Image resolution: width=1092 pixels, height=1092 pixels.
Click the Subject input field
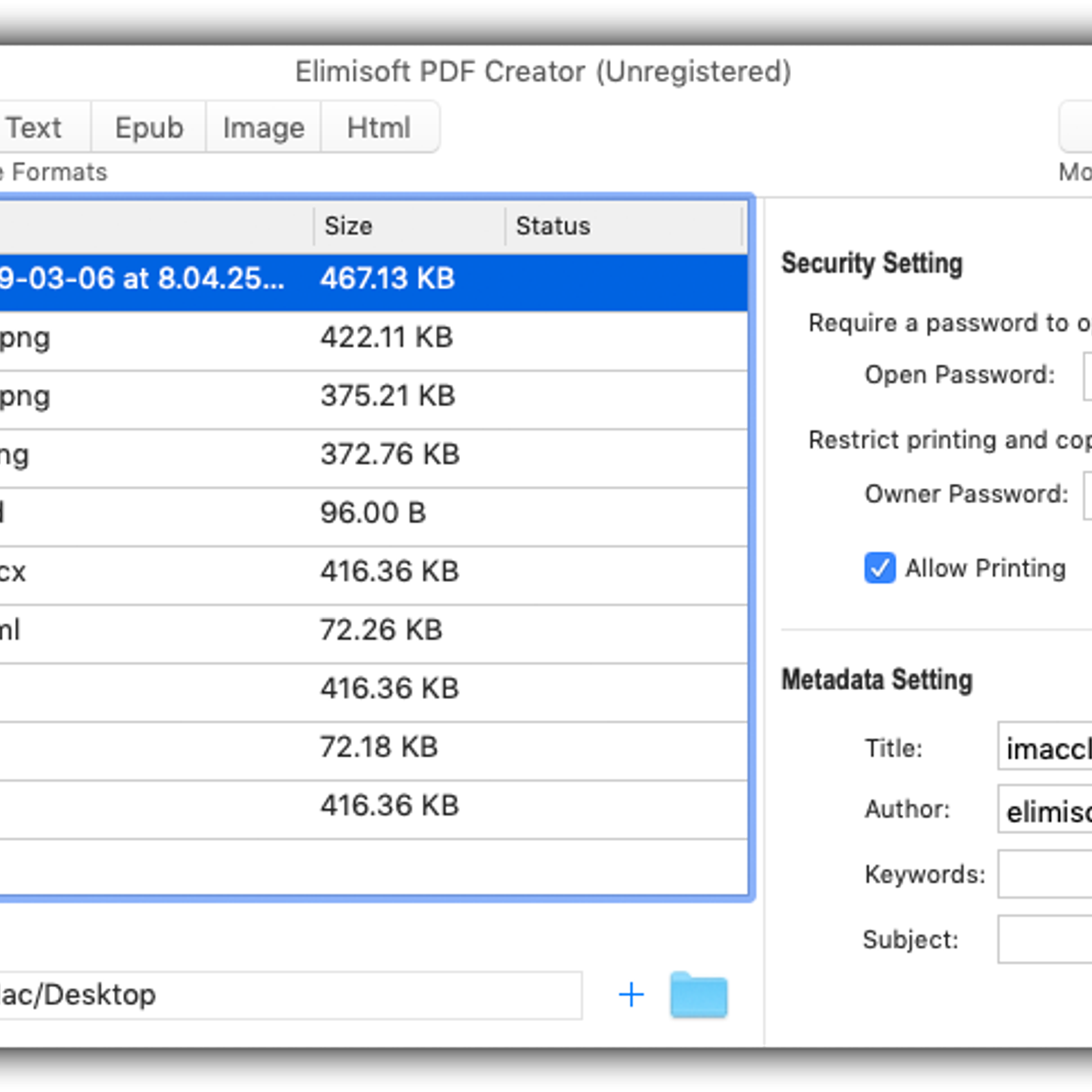(1045, 939)
